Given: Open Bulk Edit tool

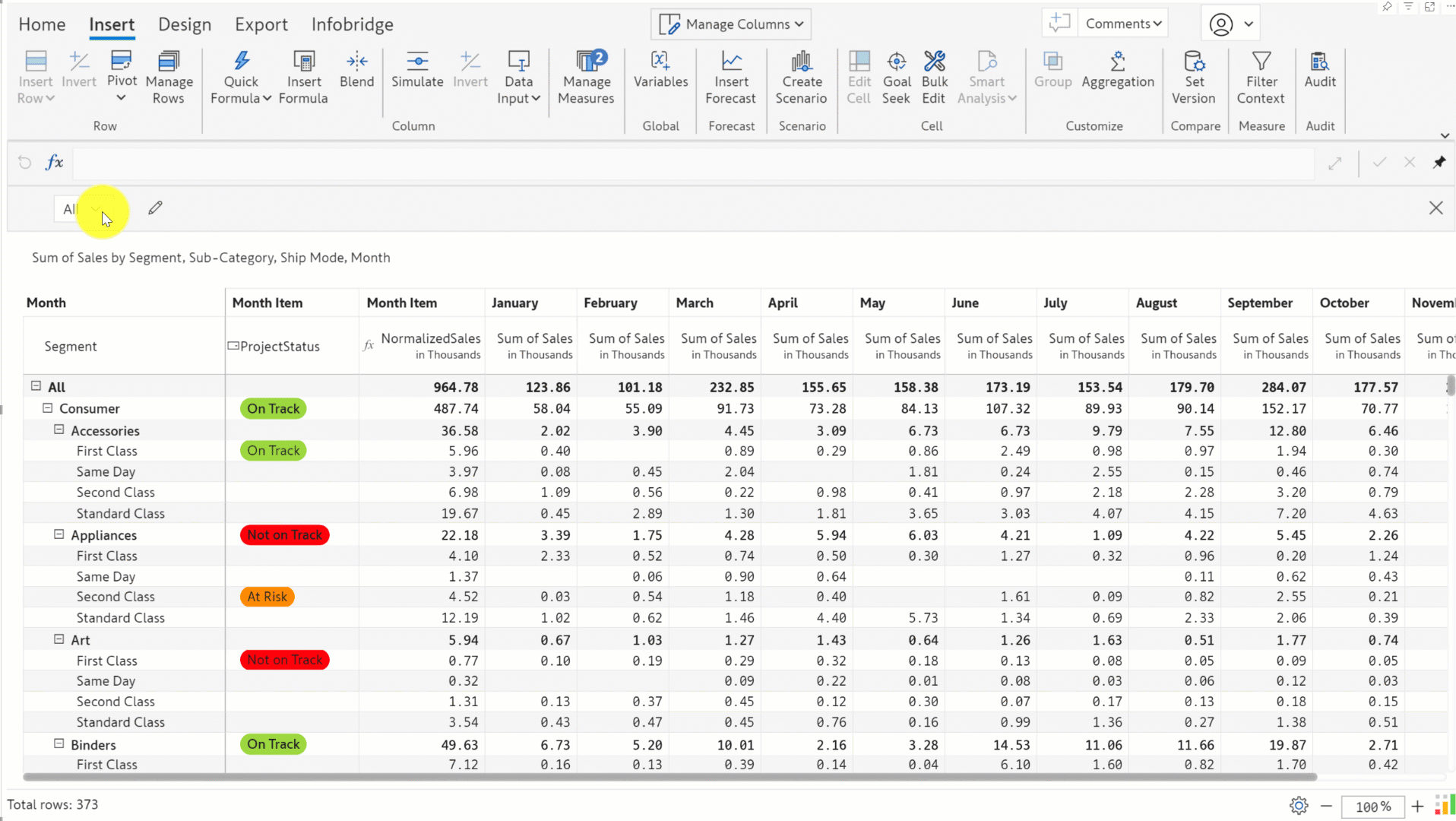Looking at the screenshot, I should pyautogui.click(x=934, y=78).
